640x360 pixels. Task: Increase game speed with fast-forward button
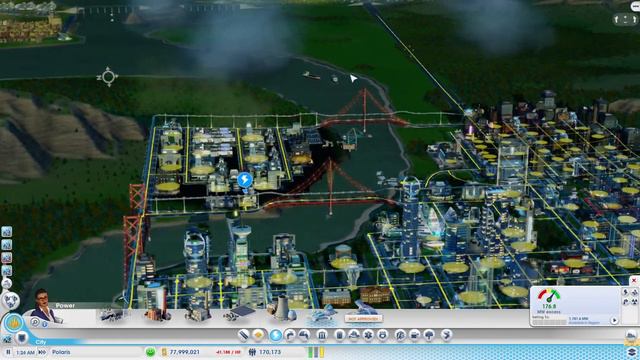[x=42, y=352]
